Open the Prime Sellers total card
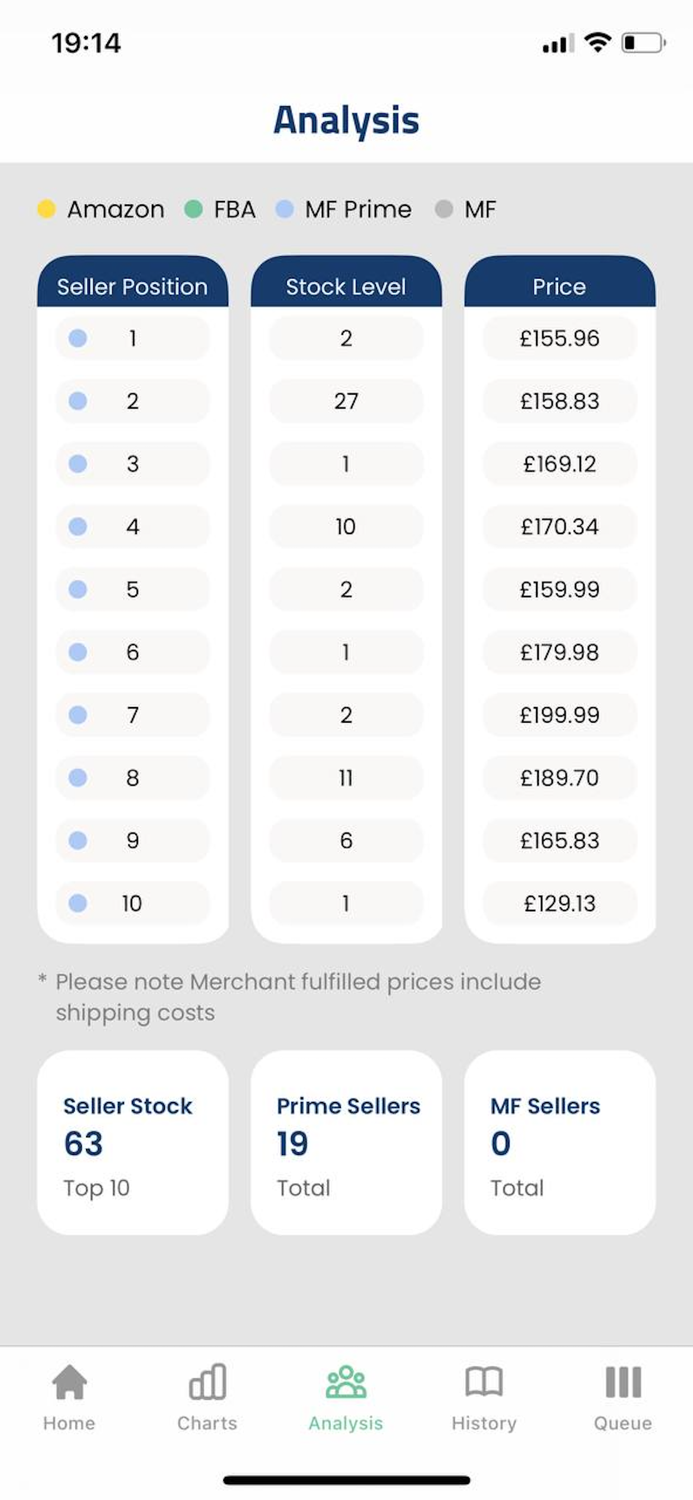Screen dimensions: 693x1500 click(346, 1142)
